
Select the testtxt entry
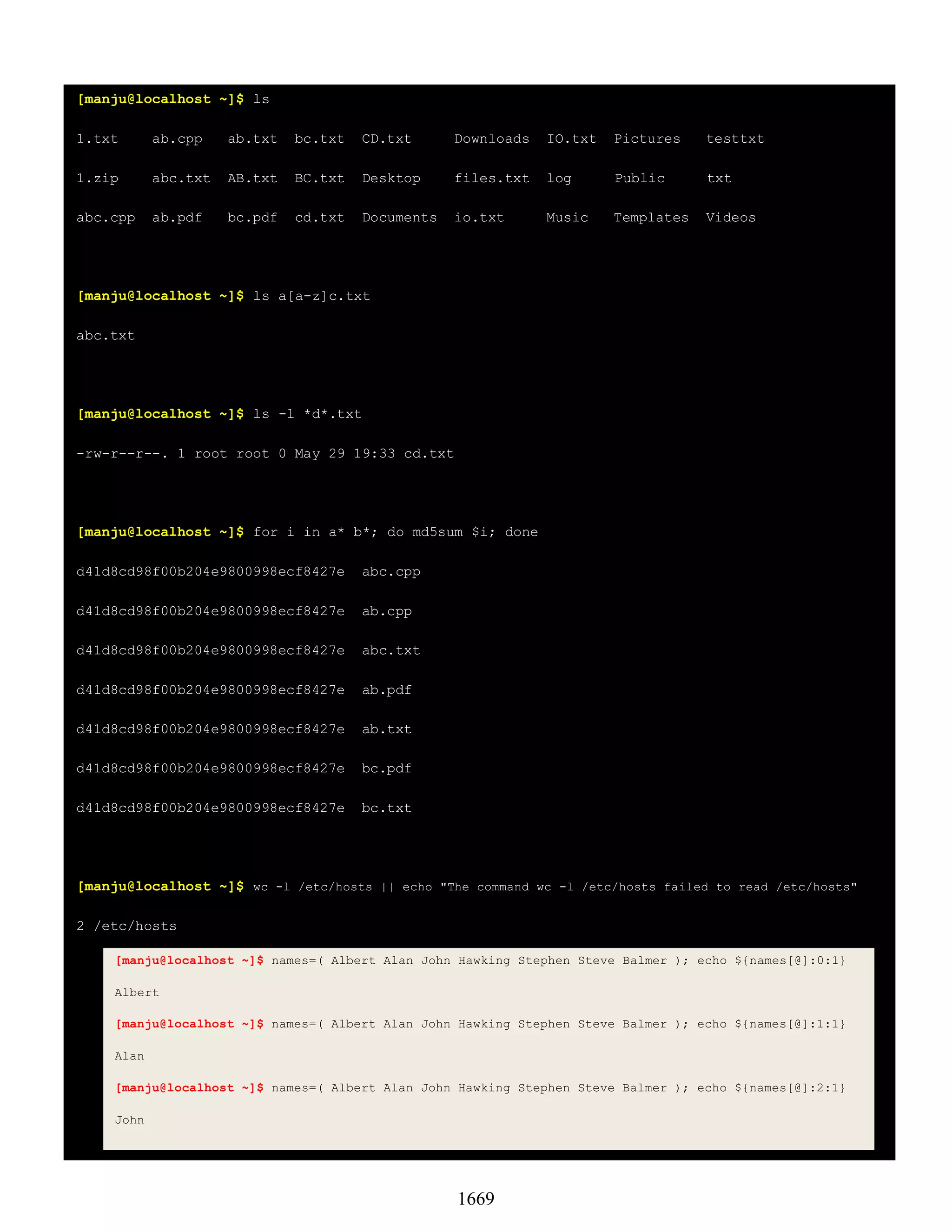735,139
